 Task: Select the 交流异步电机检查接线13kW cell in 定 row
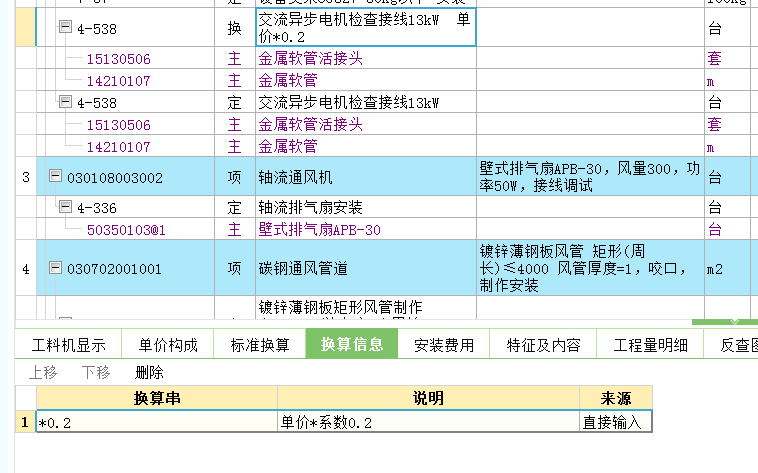click(365, 103)
